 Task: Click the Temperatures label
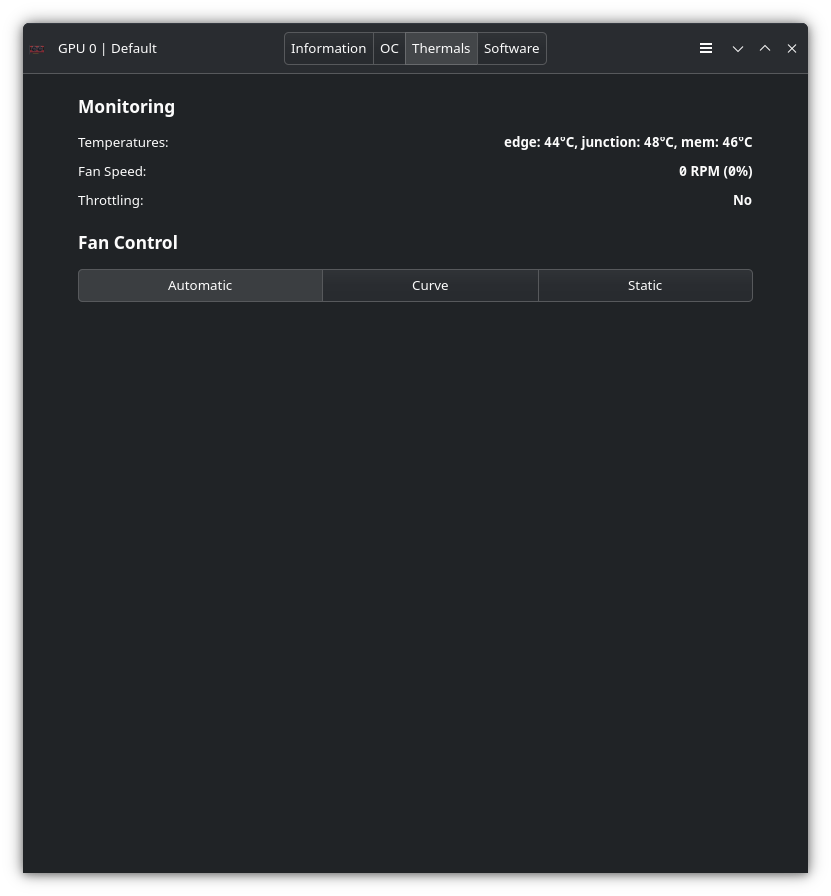pyautogui.click(x=123, y=142)
